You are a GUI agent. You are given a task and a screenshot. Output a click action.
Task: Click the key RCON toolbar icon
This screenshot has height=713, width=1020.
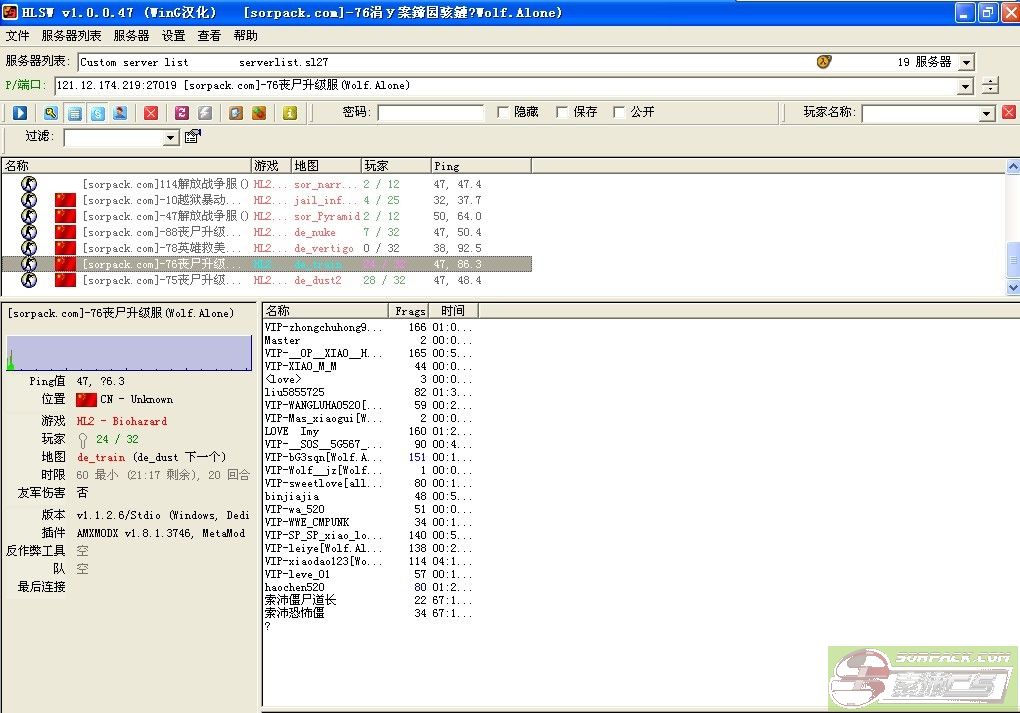[51, 113]
